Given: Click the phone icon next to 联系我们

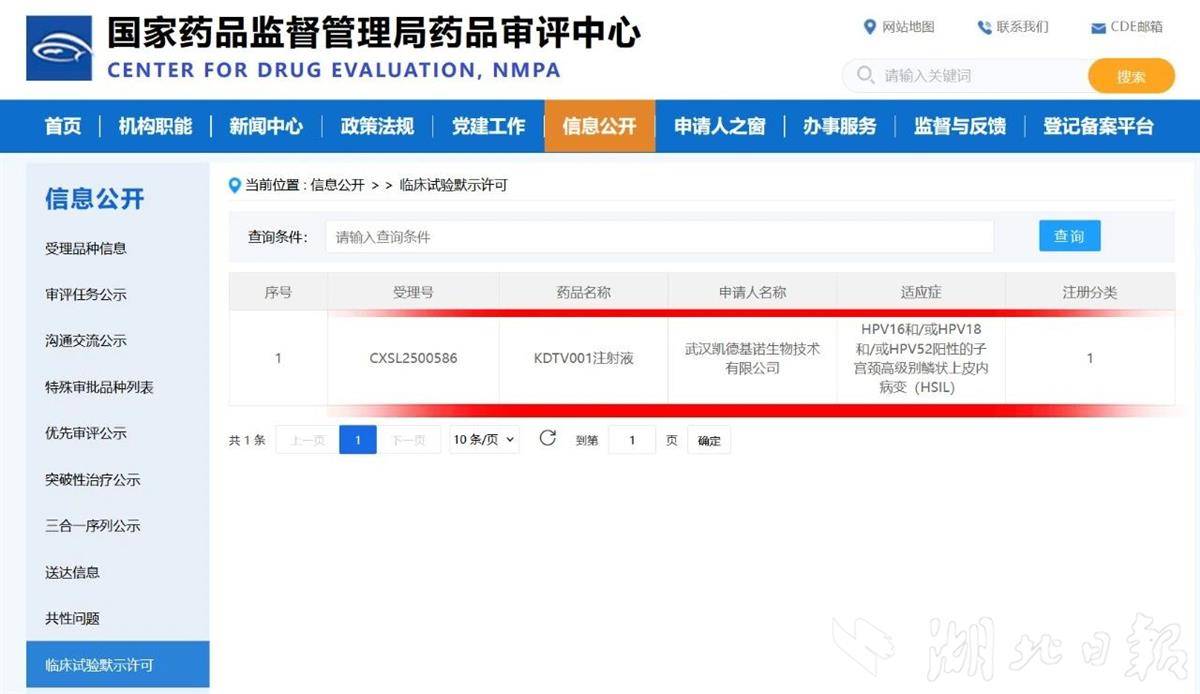Looking at the screenshot, I should pyautogui.click(x=983, y=27).
